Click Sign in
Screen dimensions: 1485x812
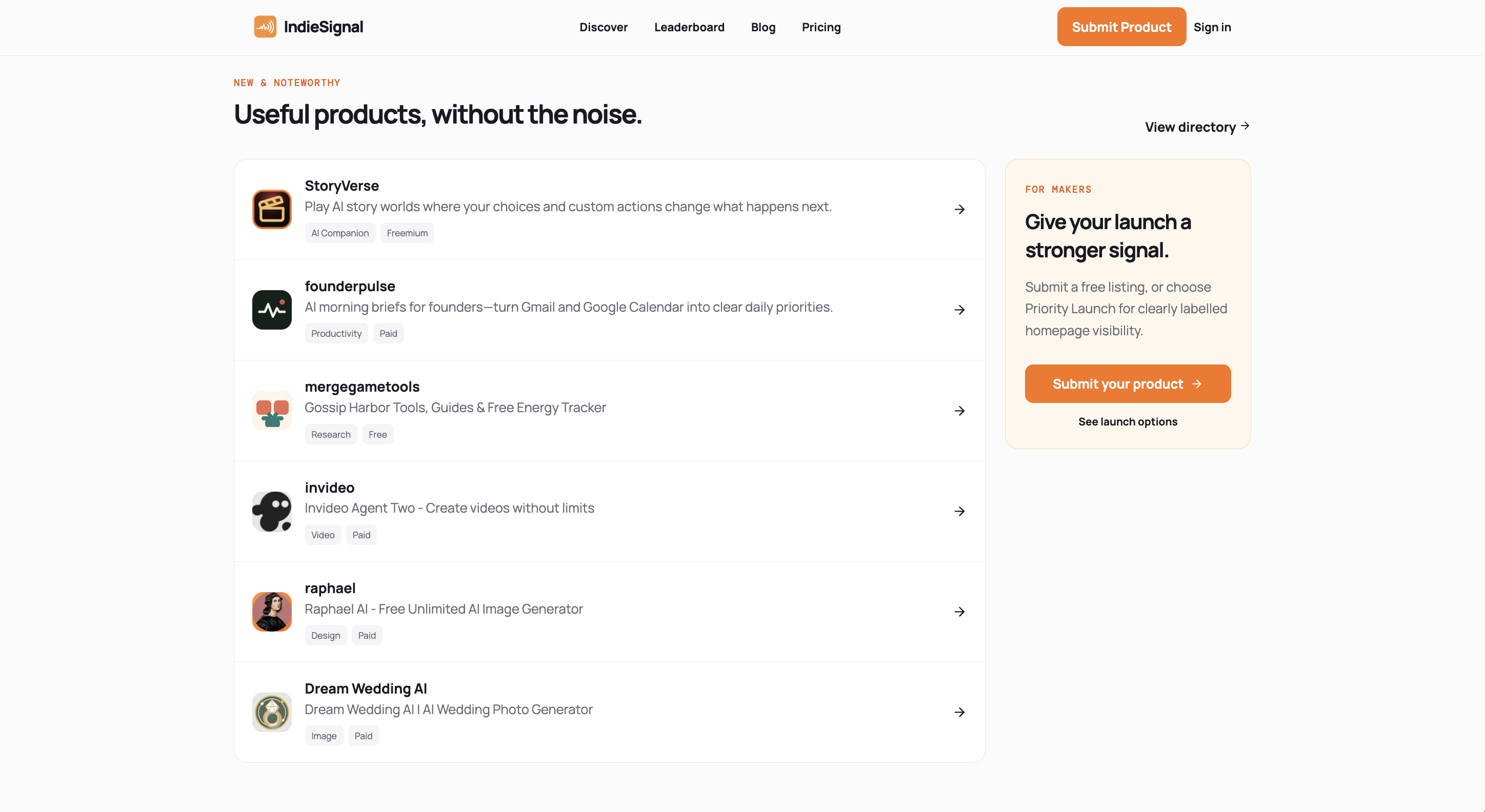[x=1212, y=27]
